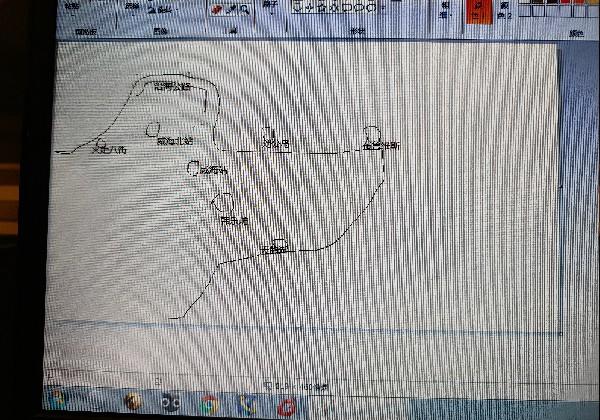This screenshot has width=600, height=420.
Task: Pick the Color picker eyedropper tool
Action: 231,9
